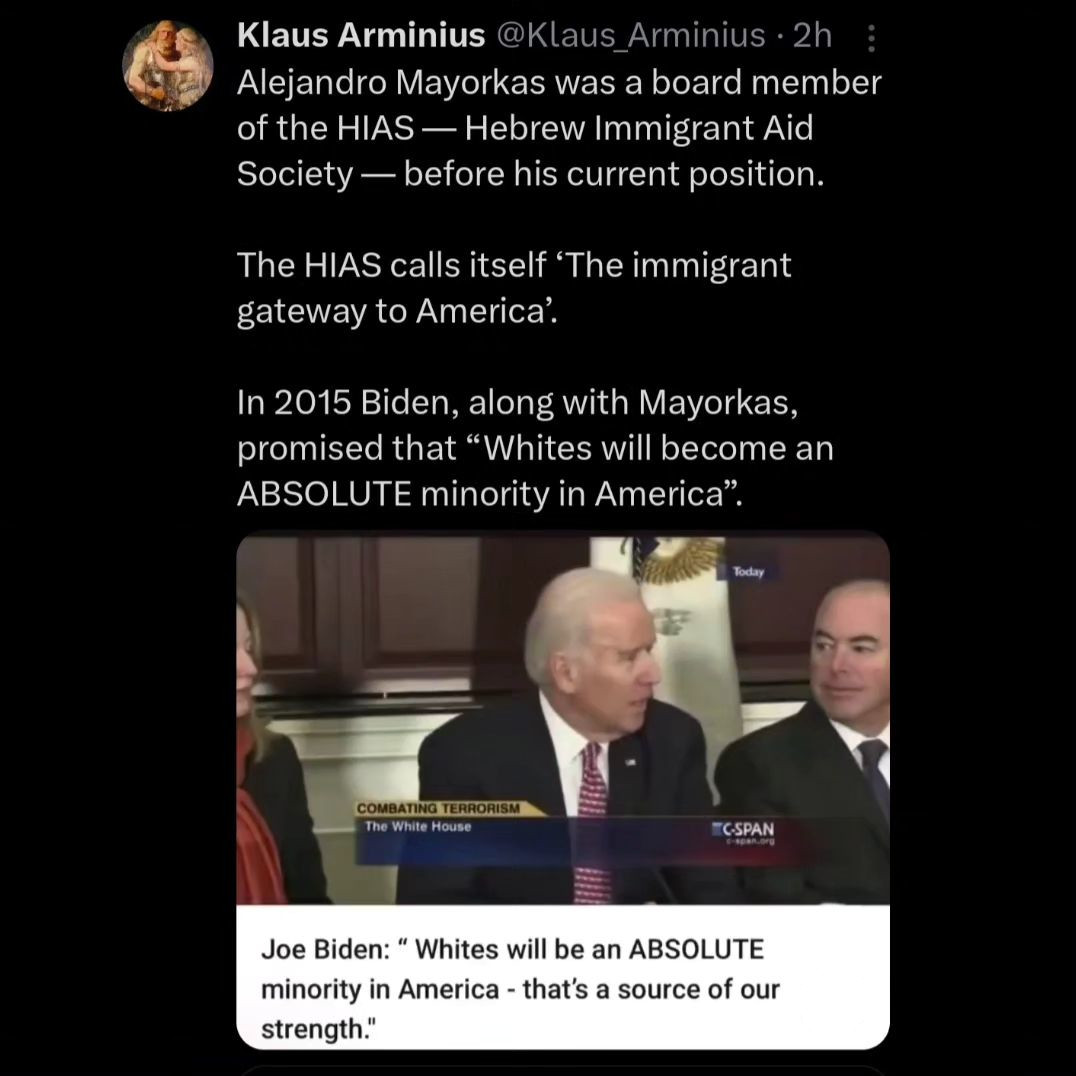1076x1076 pixels.
Task: Select the display name Klaus Arminius
Action: click(361, 35)
